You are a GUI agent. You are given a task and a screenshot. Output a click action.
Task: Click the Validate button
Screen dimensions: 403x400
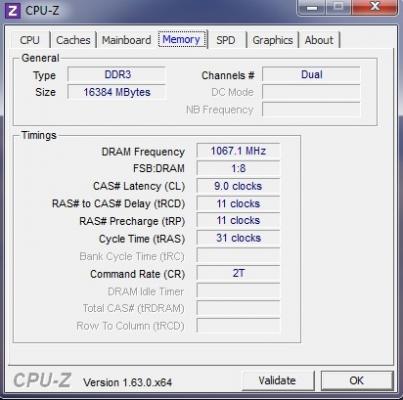pos(277,380)
